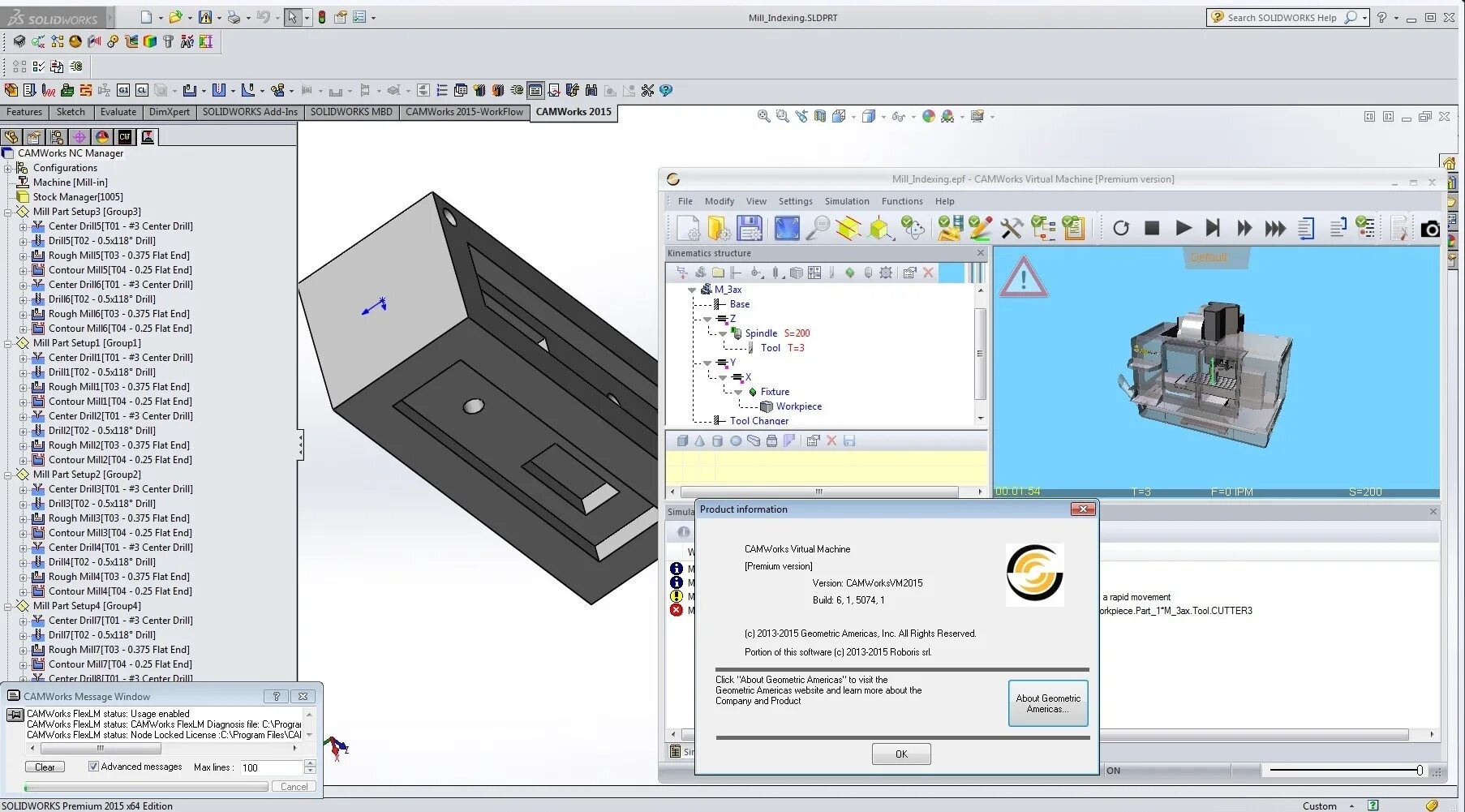Open the File menu in Virtual Machine
Image resolution: width=1465 pixels, height=812 pixels.
(x=685, y=201)
